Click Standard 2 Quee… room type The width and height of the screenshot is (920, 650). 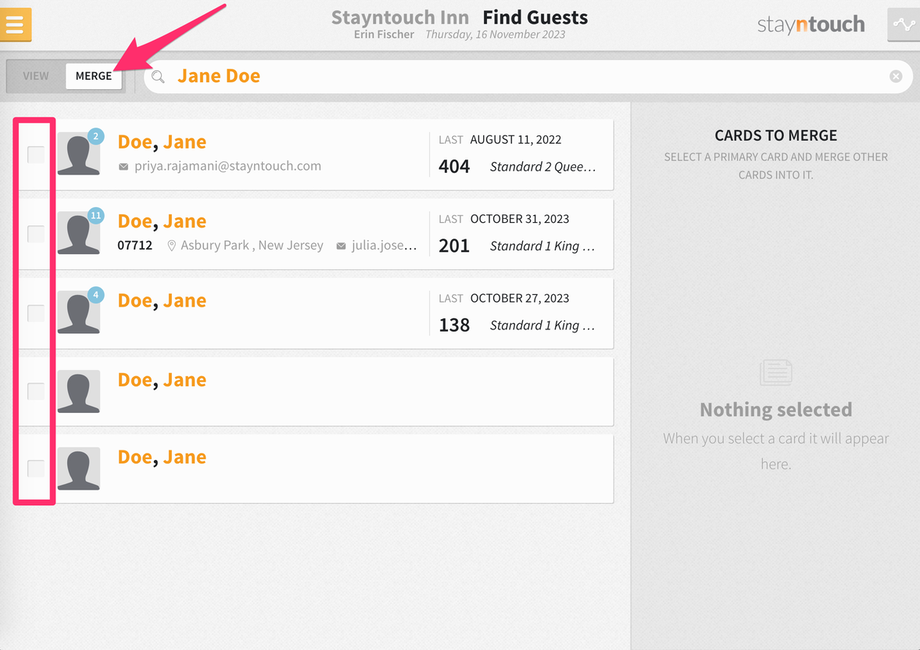[543, 167]
